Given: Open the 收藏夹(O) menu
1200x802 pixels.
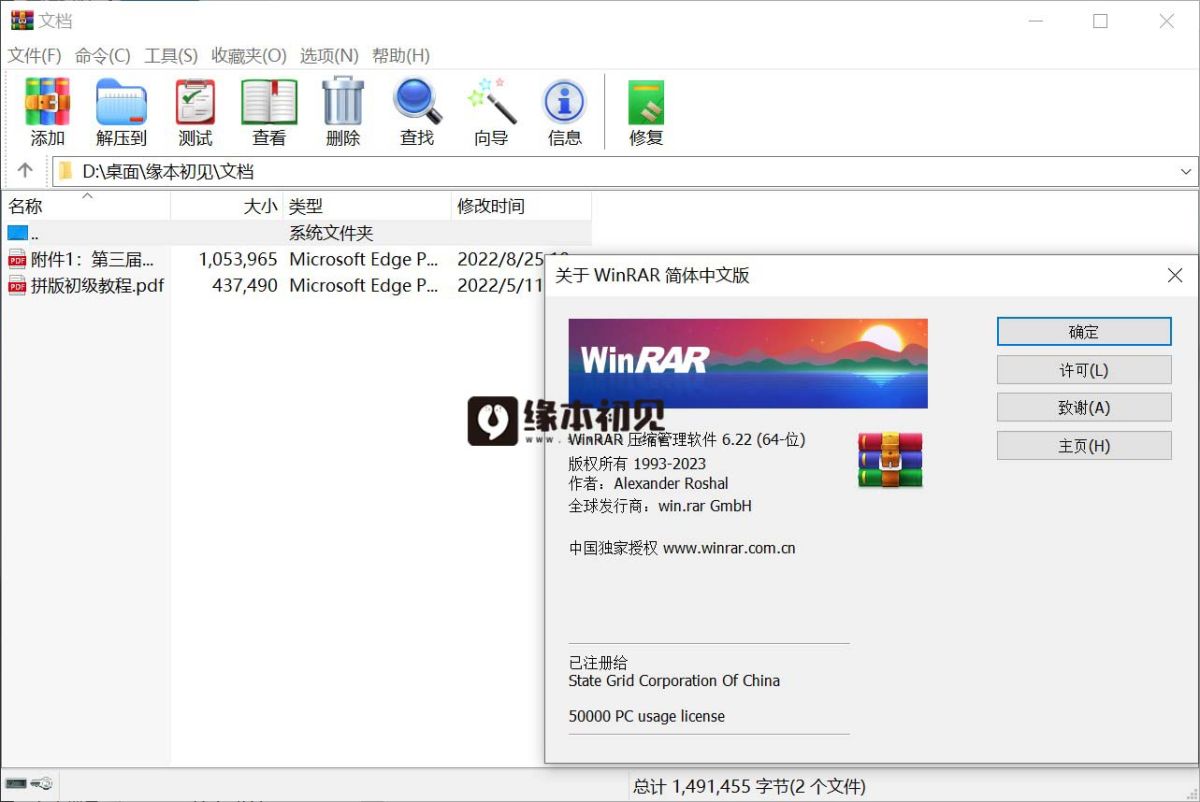Looking at the screenshot, I should tap(249, 55).
